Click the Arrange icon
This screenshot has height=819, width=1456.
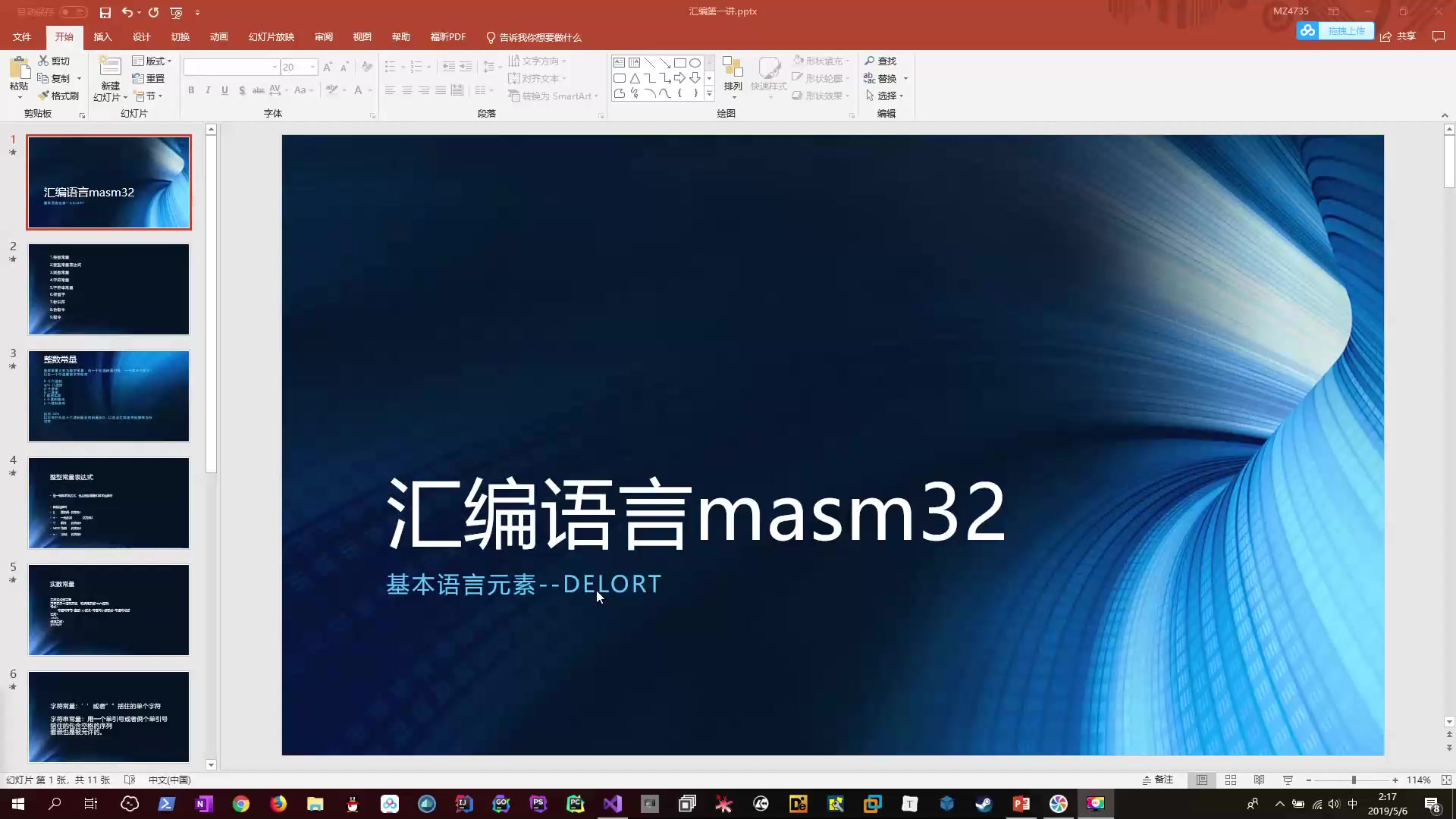[733, 76]
